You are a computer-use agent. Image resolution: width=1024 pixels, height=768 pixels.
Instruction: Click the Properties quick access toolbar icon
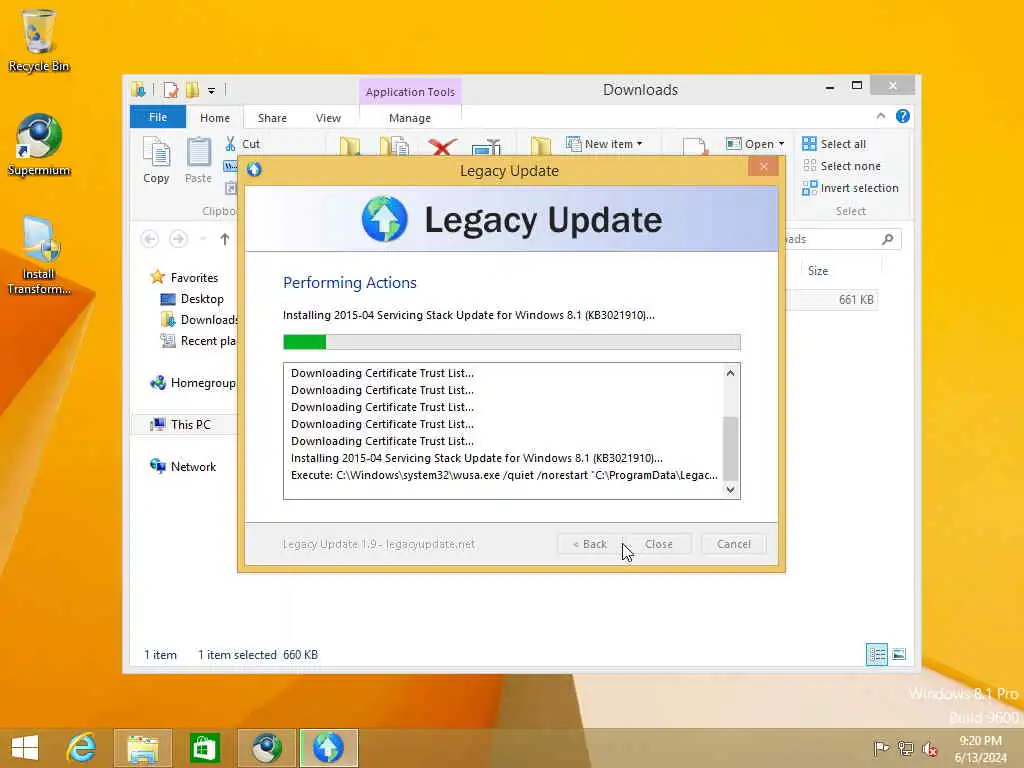point(170,89)
